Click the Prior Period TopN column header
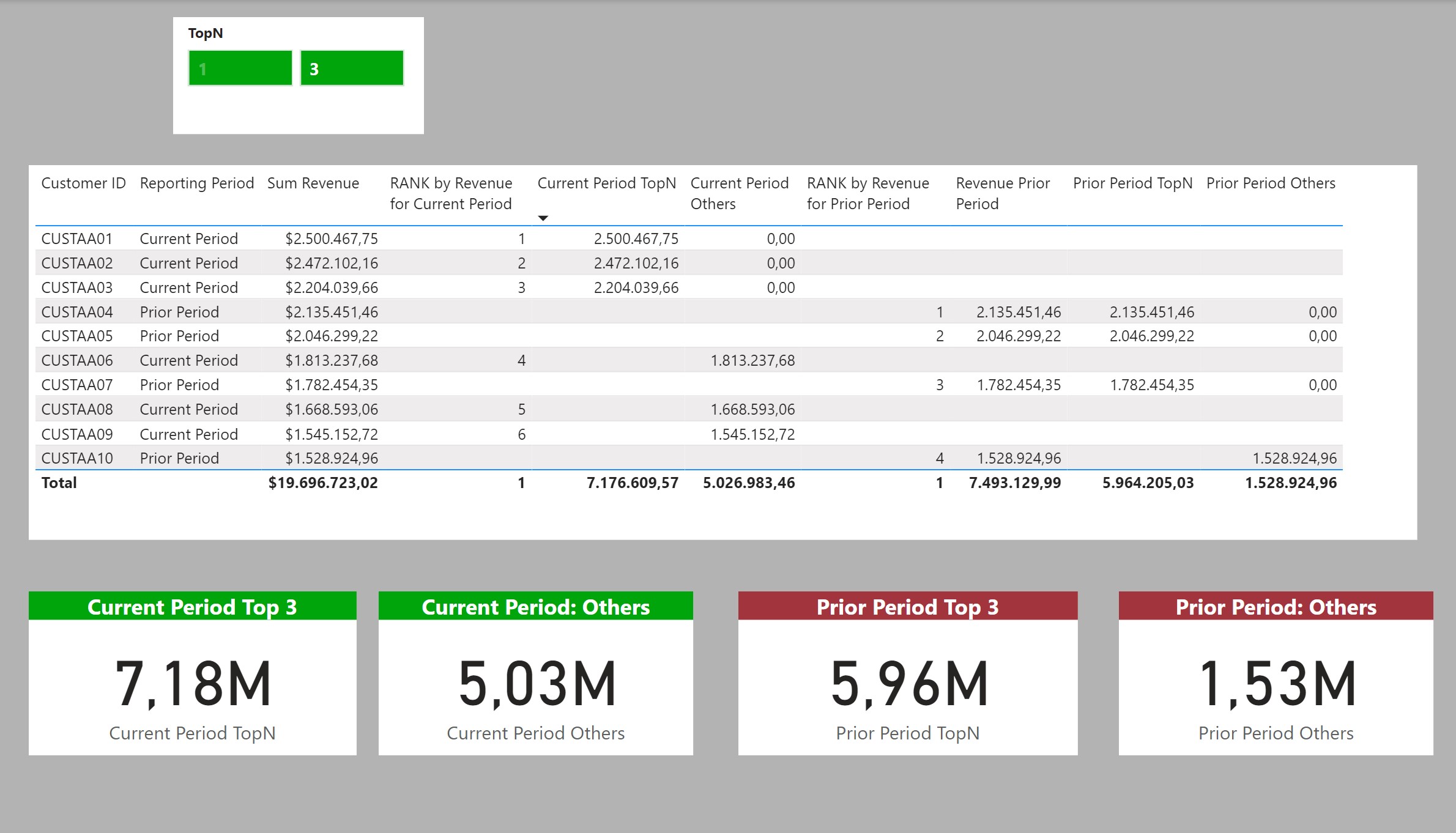 (x=1133, y=183)
